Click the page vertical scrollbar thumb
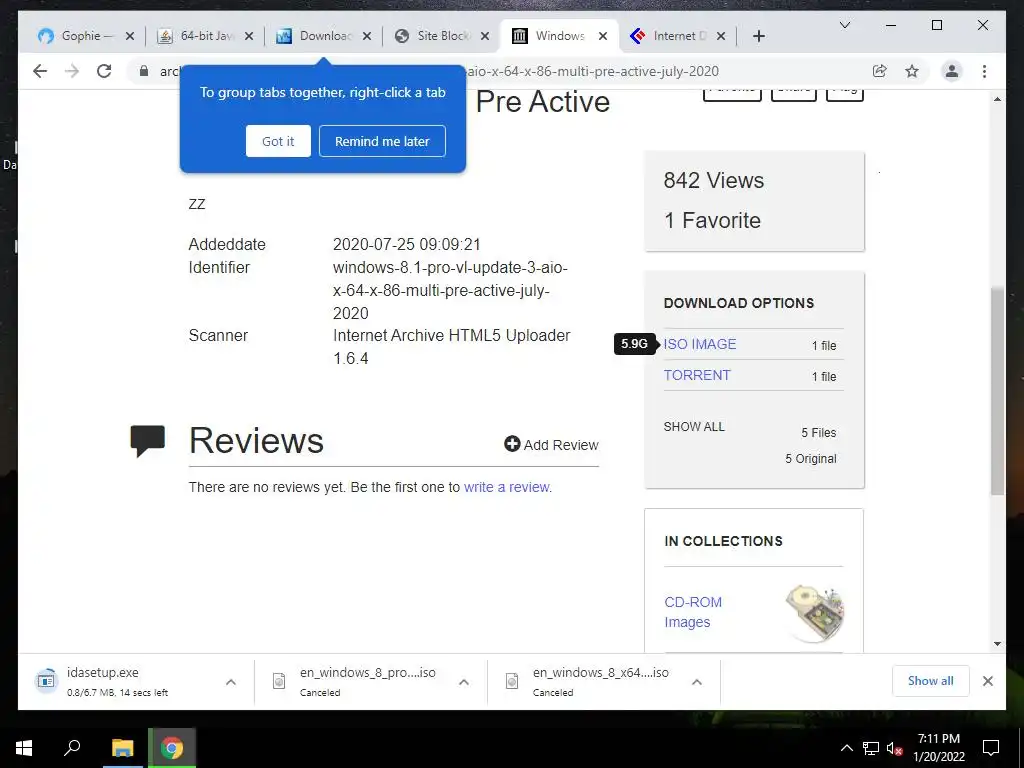The height and width of the screenshot is (768, 1024). [x=997, y=391]
